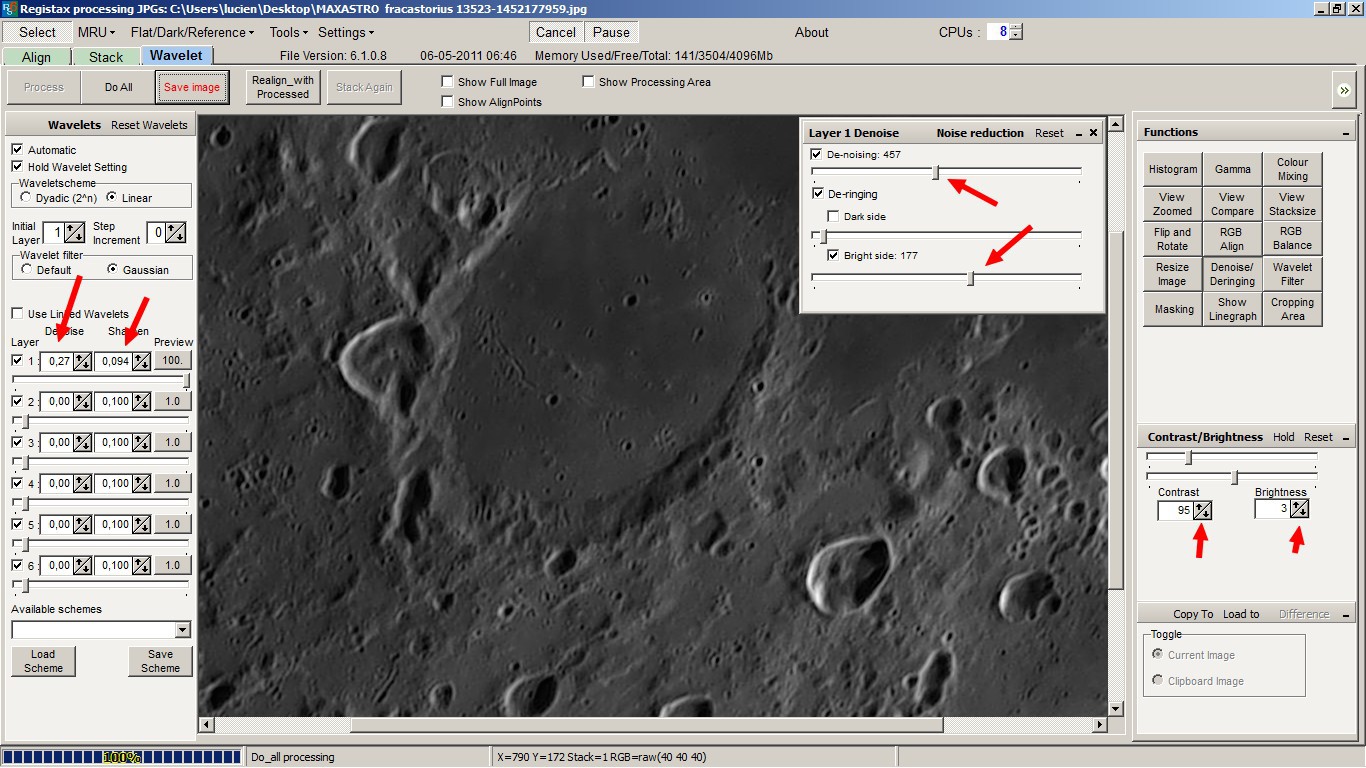Image resolution: width=1366 pixels, height=768 pixels.
Task: Open the Gamma function
Action: (x=1232, y=169)
